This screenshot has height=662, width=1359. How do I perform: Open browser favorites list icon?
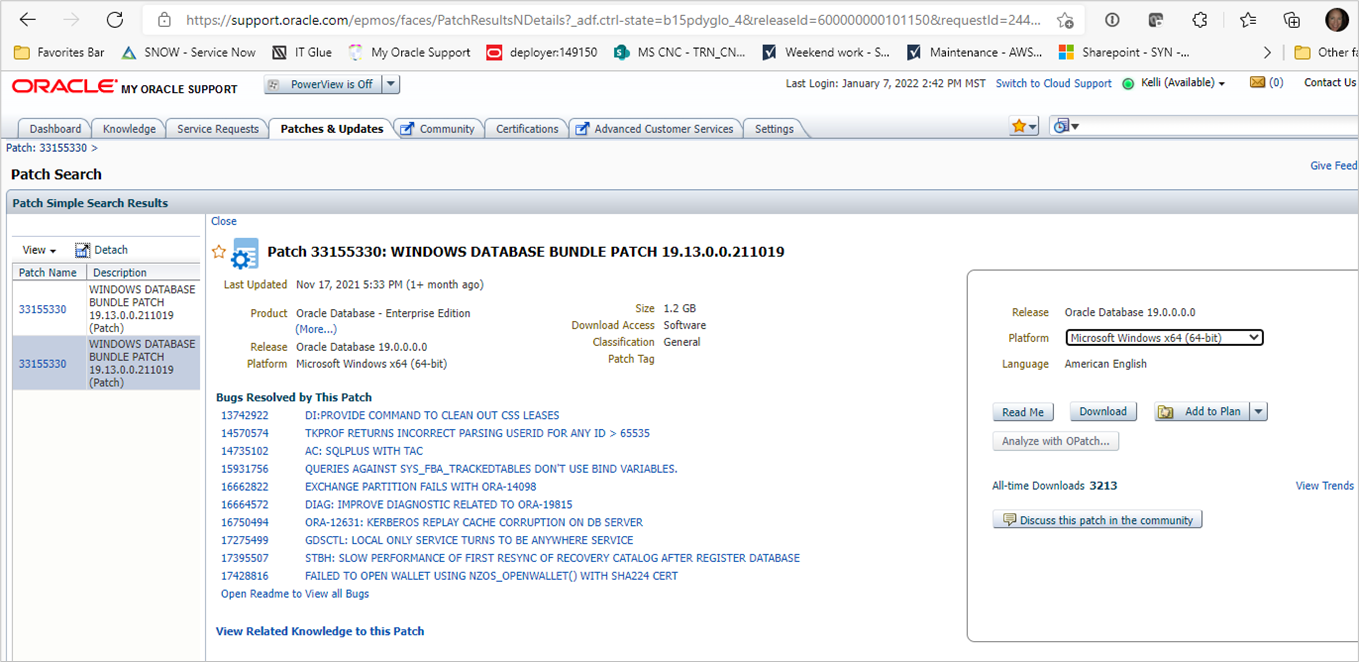pyautogui.click(x=1248, y=20)
